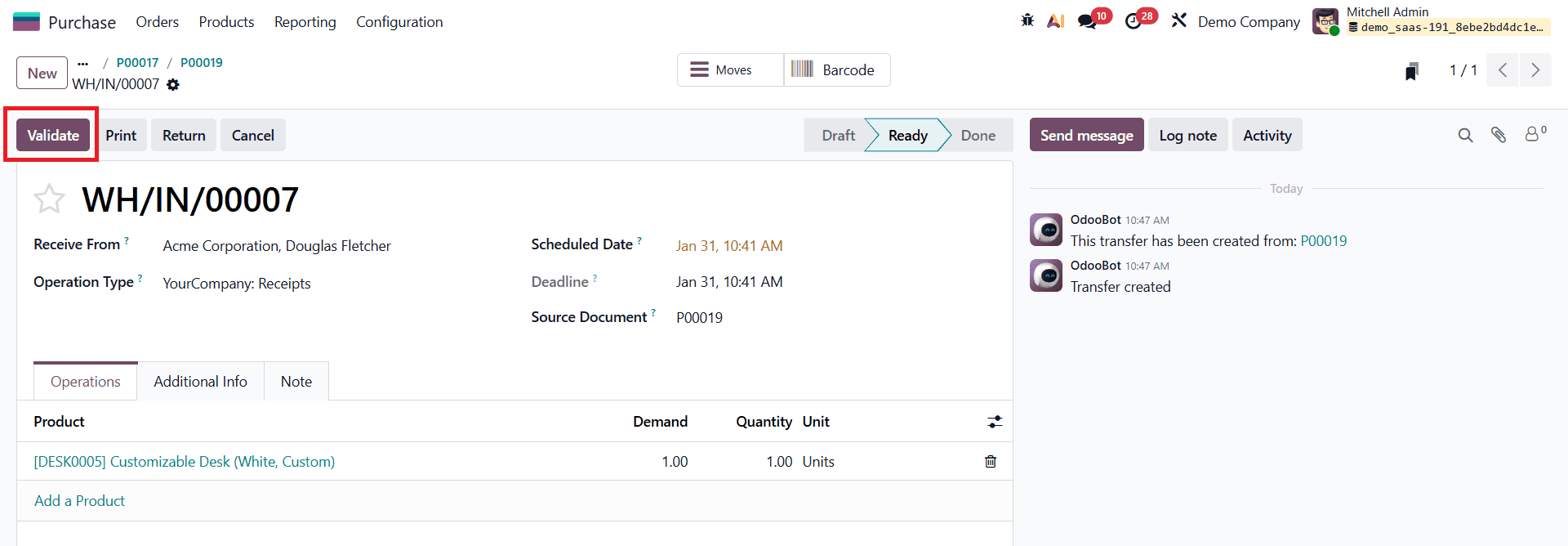This screenshot has height=546, width=1568.
Task: Click the gear icon beside WH/IN/00007
Action: [x=173, y=84]
